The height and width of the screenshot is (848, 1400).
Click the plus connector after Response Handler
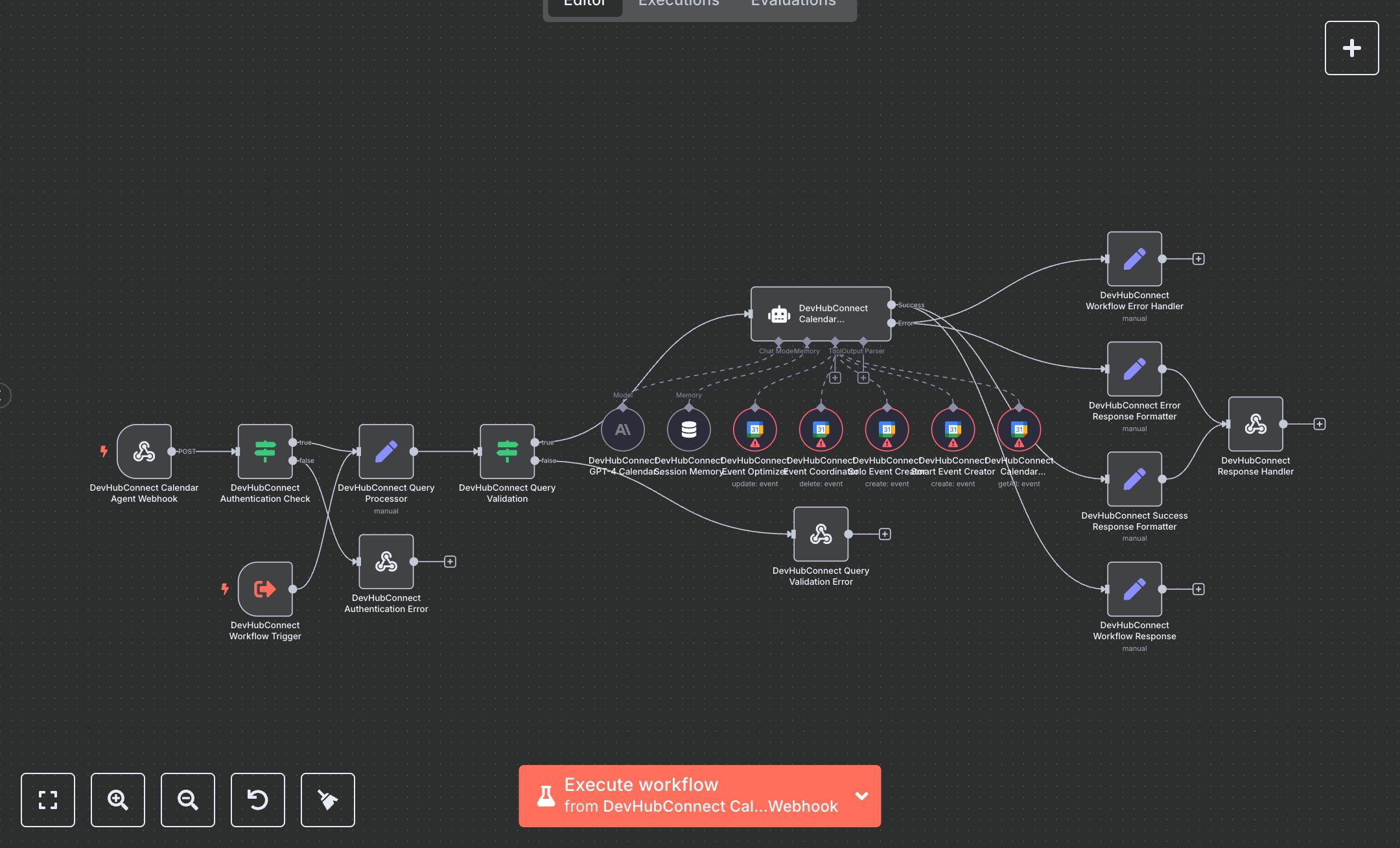point(1319,424)
